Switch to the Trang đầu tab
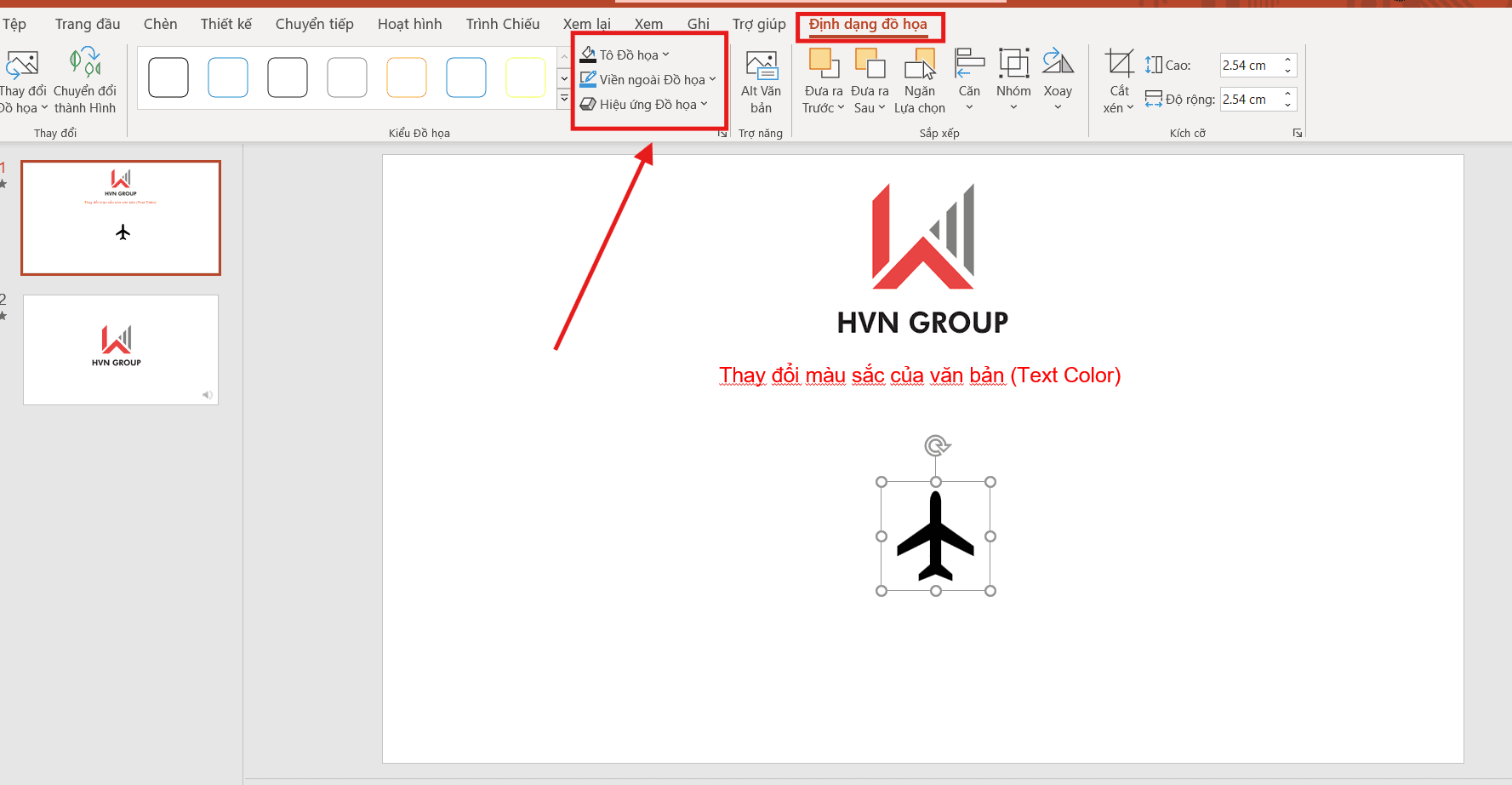Screen dimensions: 1512x785 (x=88, y=24)
